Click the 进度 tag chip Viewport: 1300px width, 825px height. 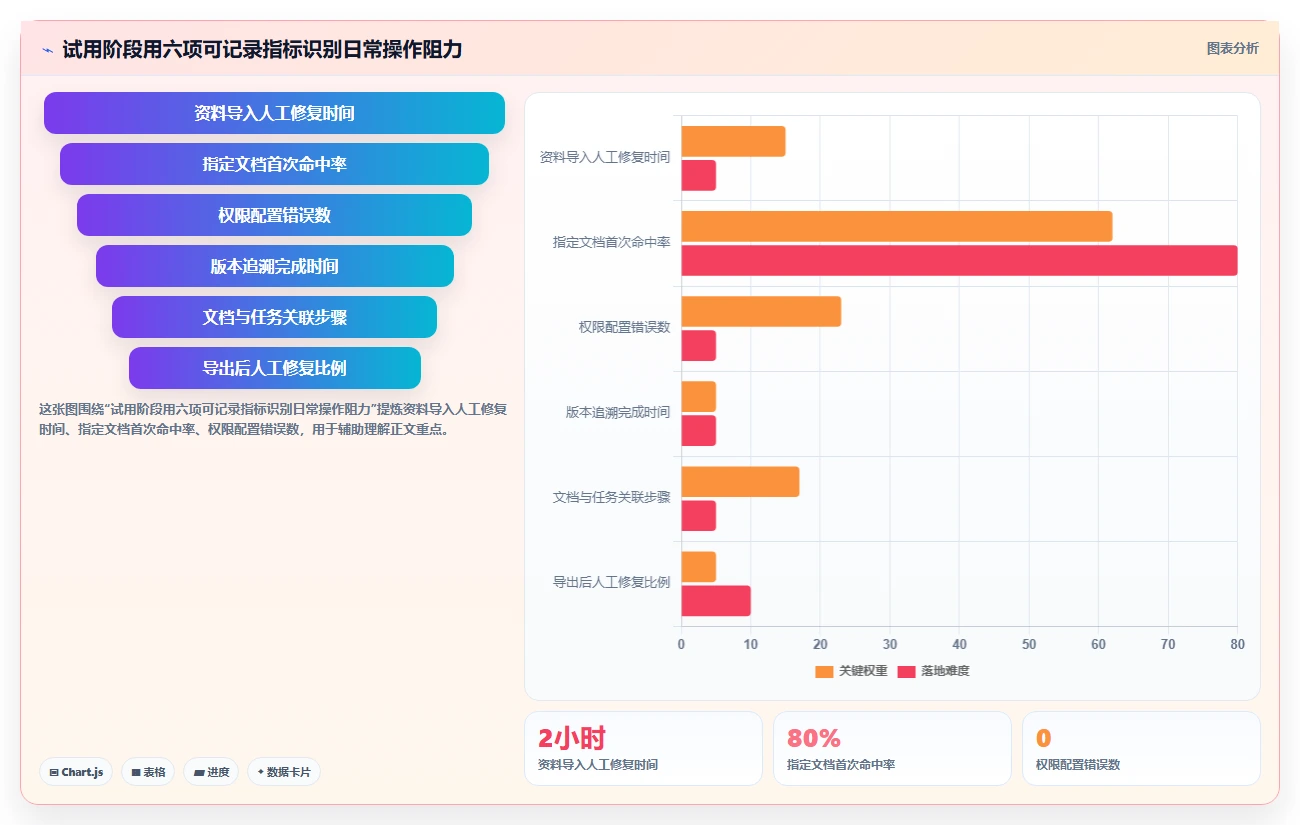pos(211,772)
